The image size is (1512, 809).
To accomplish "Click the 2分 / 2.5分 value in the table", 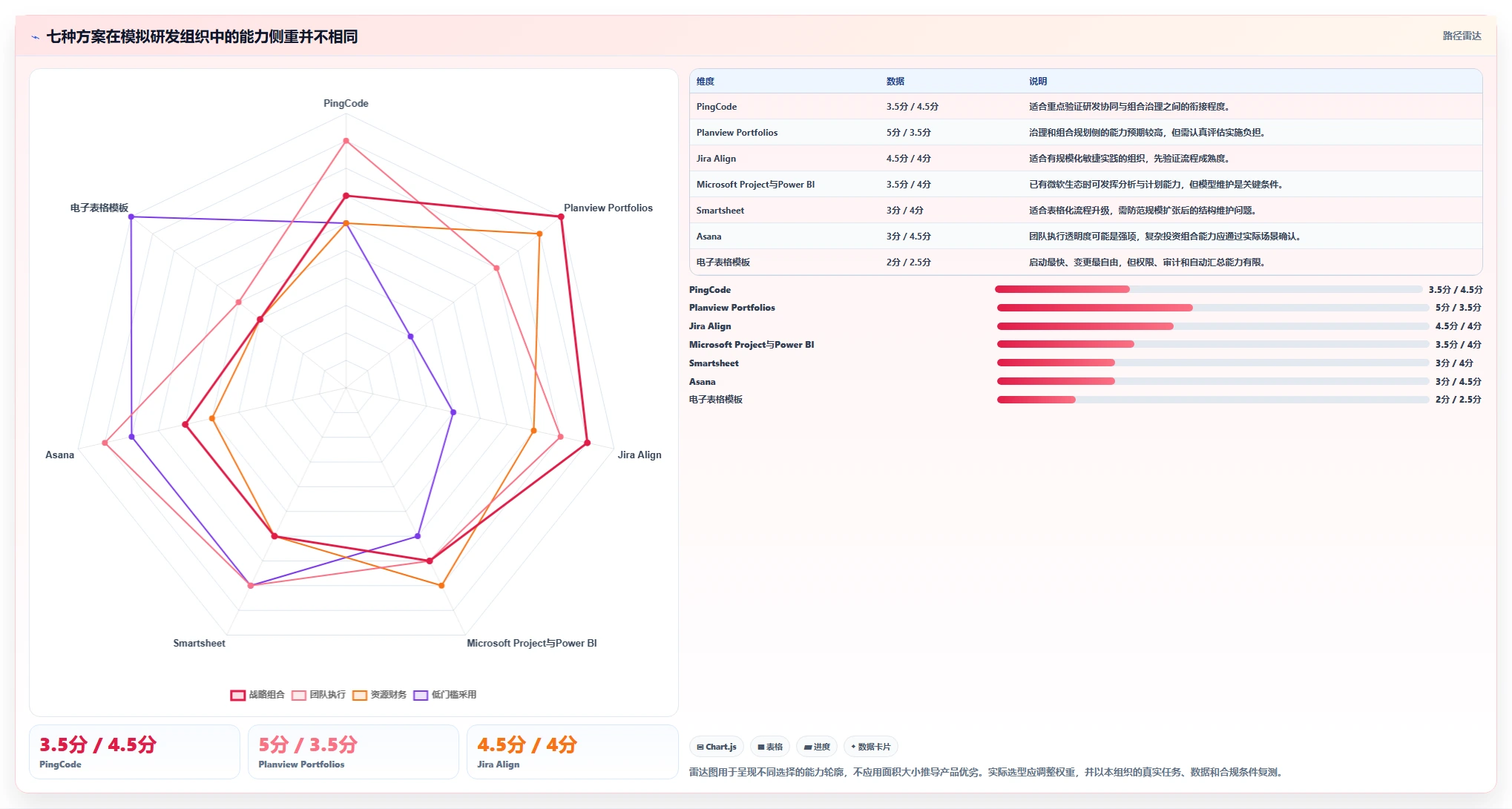I will (x=909, y=262).
